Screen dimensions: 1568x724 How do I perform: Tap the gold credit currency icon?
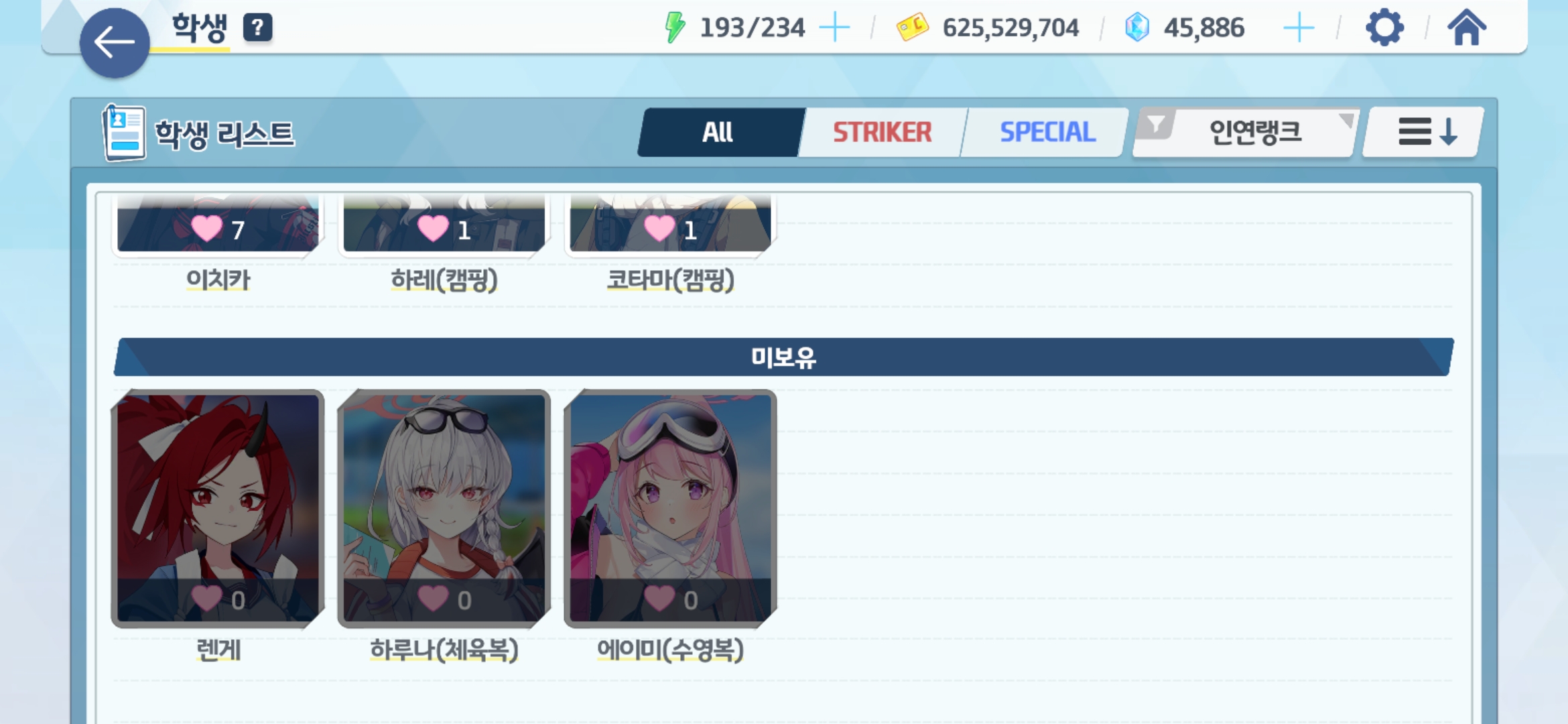click(913, 27)
